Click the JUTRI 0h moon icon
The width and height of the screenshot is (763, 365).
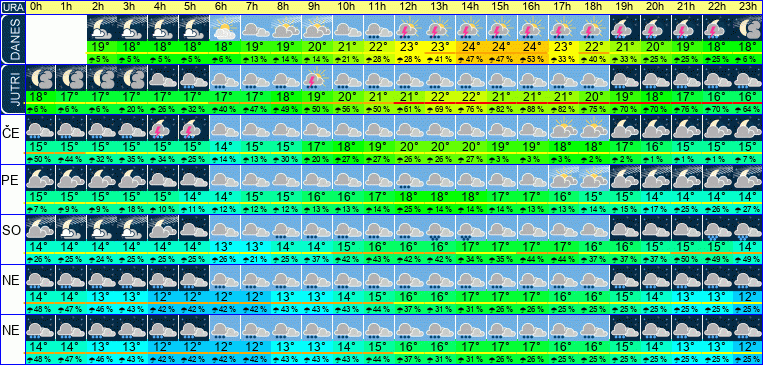(x=40, y=78)
